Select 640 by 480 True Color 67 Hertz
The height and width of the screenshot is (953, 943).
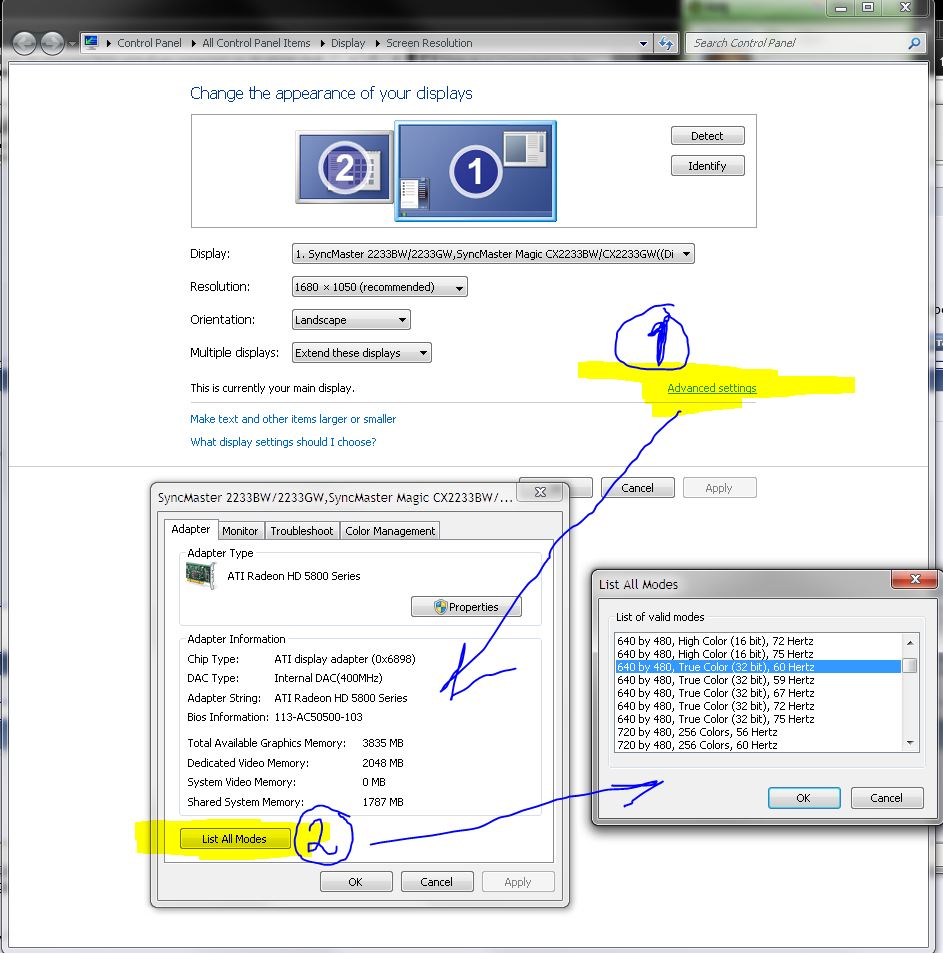click(x=715, y=693)
